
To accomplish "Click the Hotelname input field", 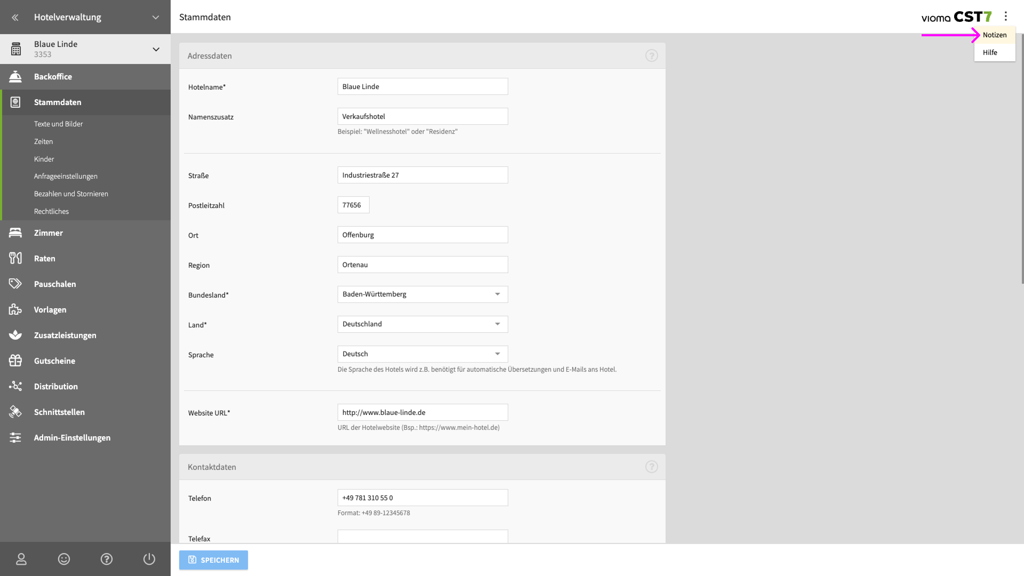I will coord(422,87).
